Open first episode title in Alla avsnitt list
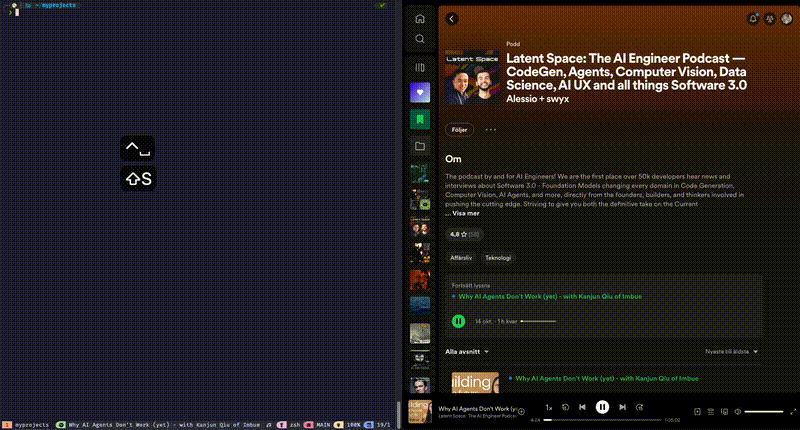This screenshot has width=800, height=430. tap(607, 378)
